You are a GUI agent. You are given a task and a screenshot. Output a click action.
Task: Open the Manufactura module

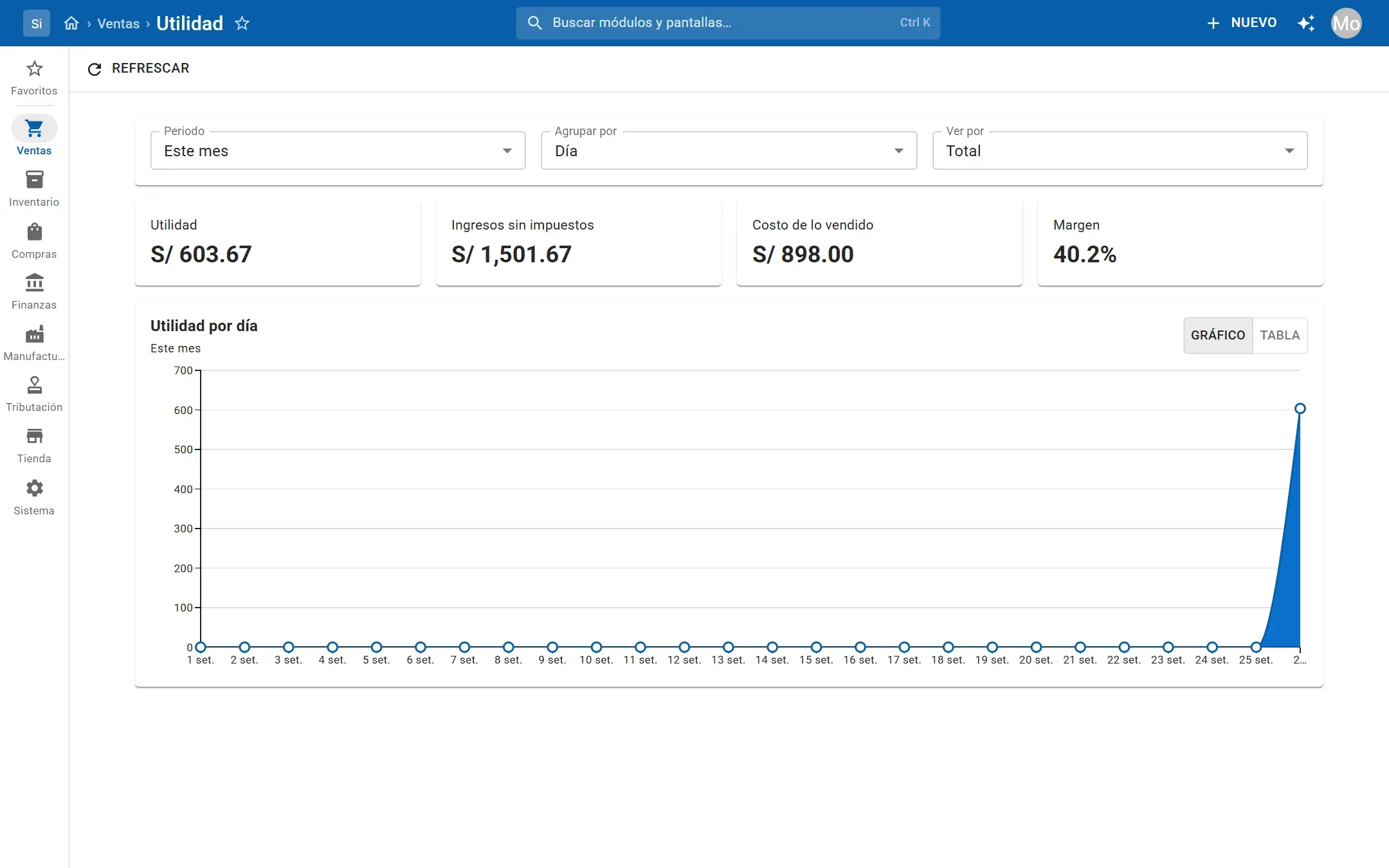(x=34, y=343)
